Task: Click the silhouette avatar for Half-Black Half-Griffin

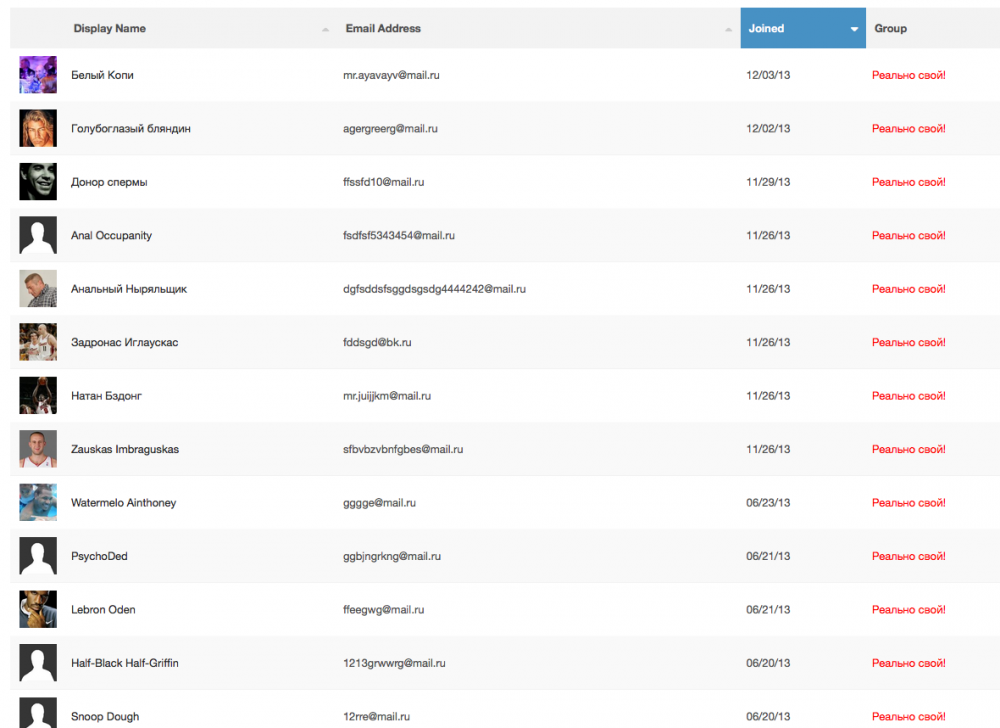Action: coord(38,663)
